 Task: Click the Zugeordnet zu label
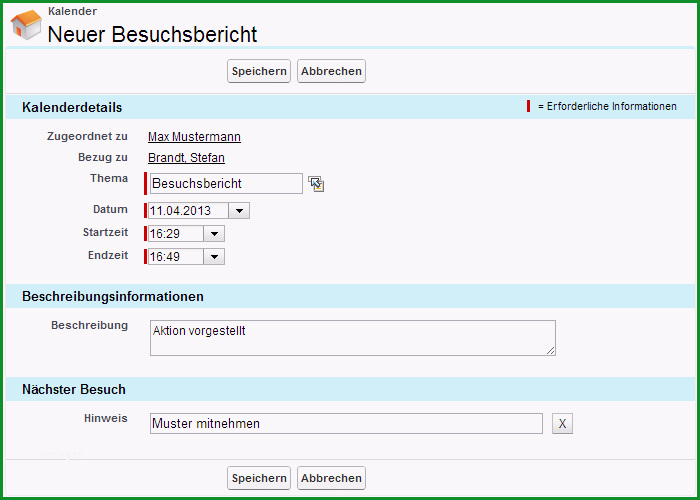click(x=88, y=136)
